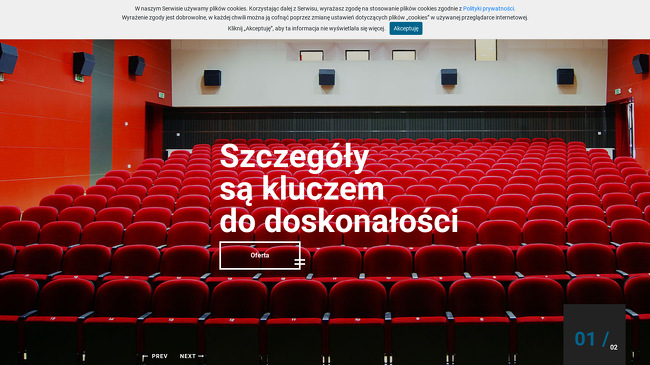Advance the slider with NEXT label
650x365 pixels.
187,356
